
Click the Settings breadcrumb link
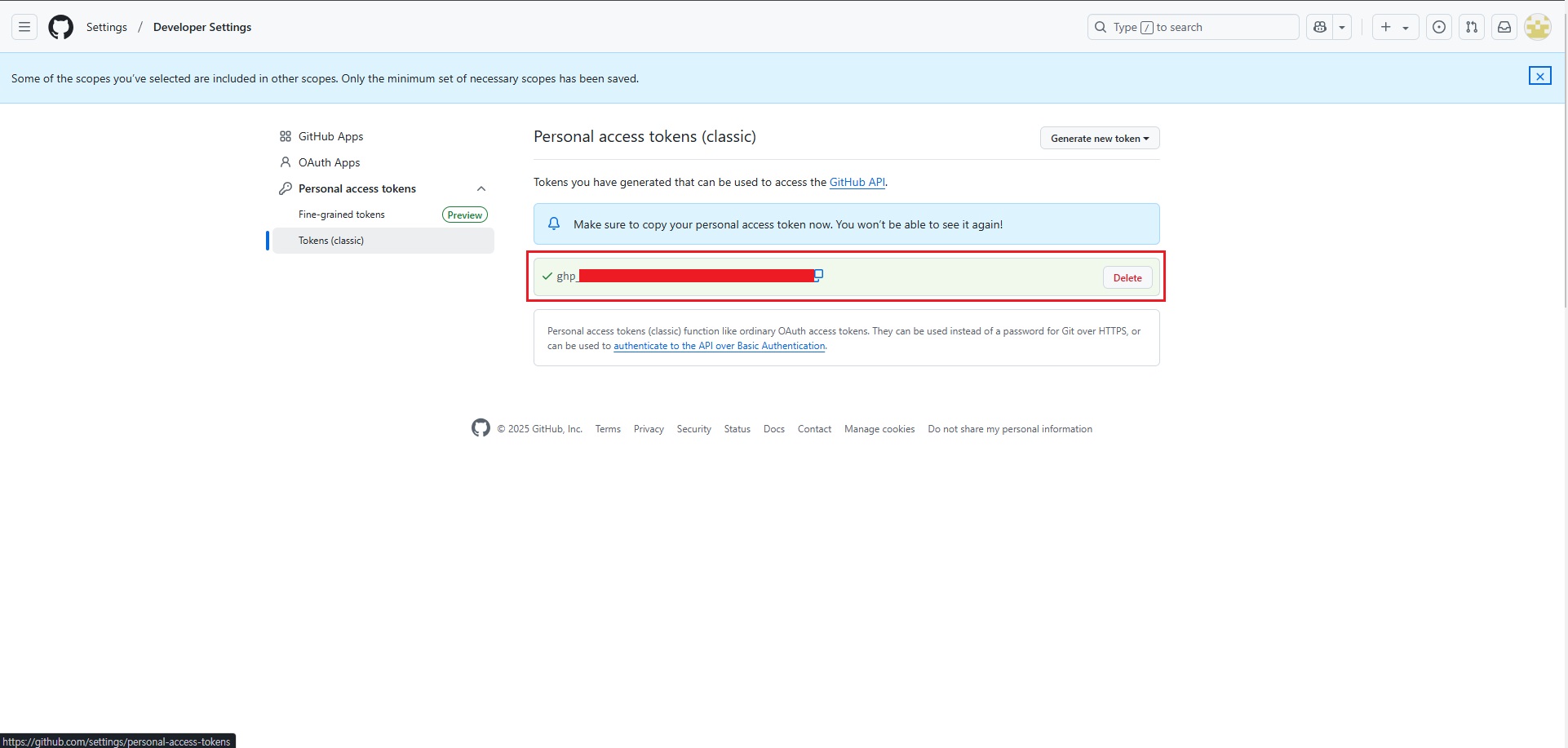coord(107,27)
